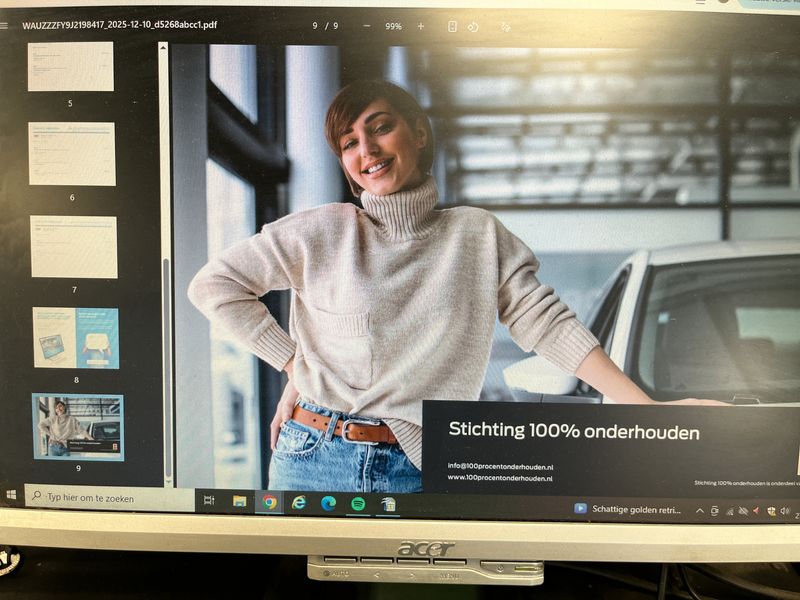Click the 'Typ hier om te zoeken' box
The height and width of the screenshot is (600, 800).
pyautogui.click(x=109, y=498)
